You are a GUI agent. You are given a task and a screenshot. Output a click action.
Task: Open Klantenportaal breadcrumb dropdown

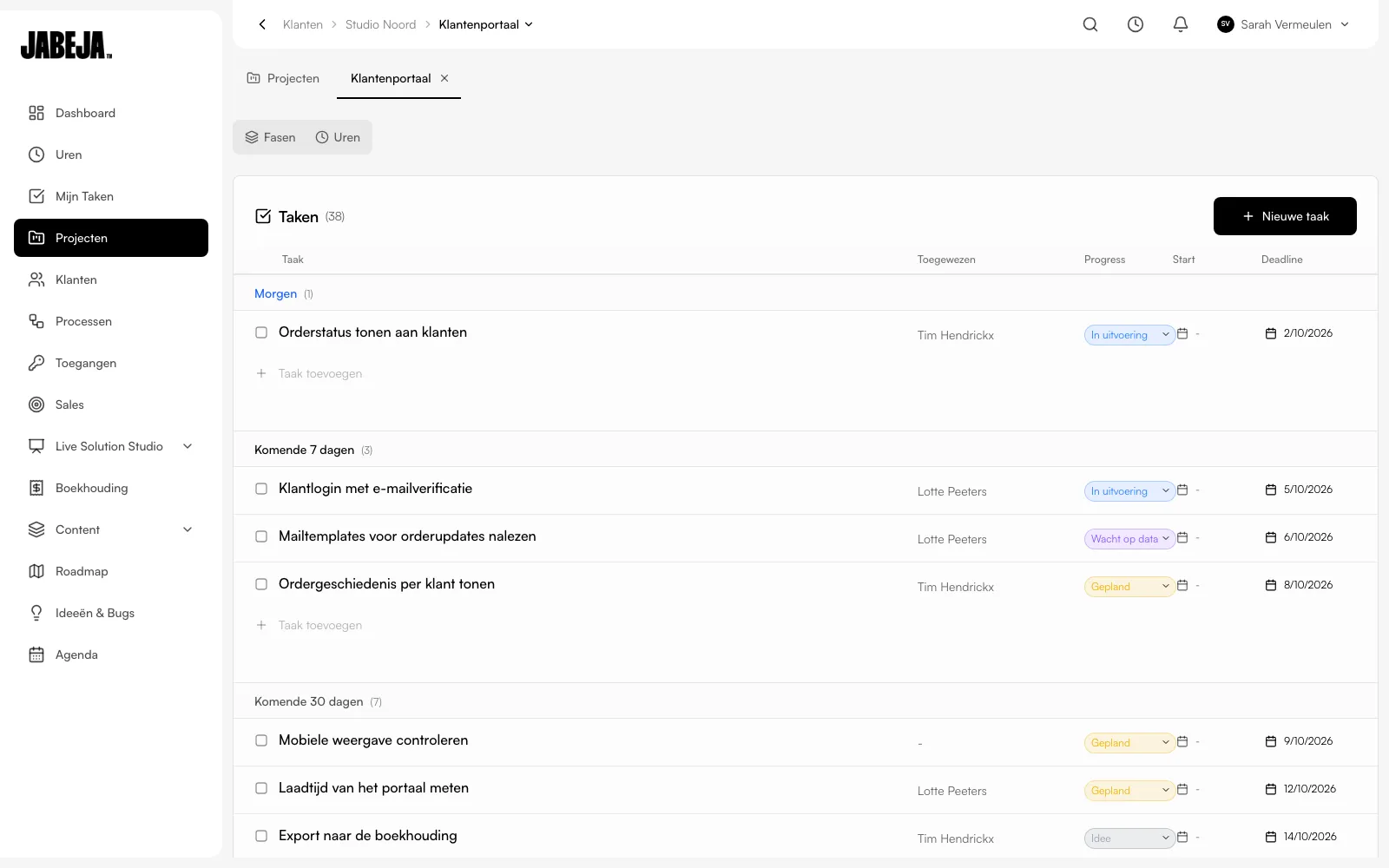click(486, 24)
